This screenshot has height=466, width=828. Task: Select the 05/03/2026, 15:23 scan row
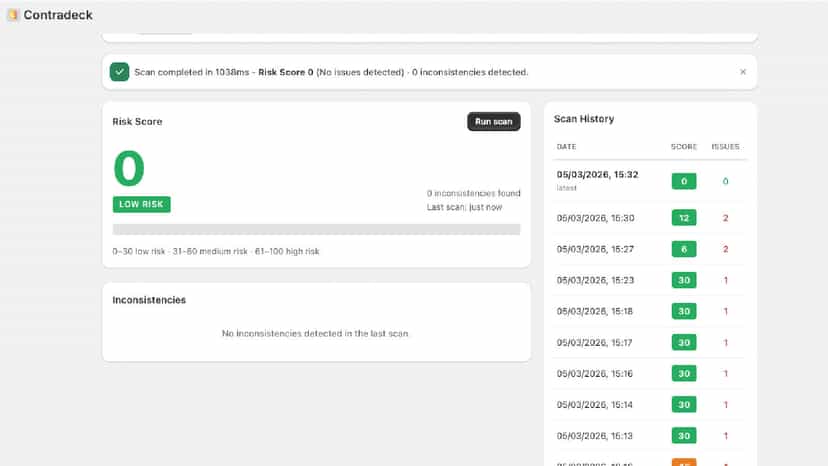point(650,280)
